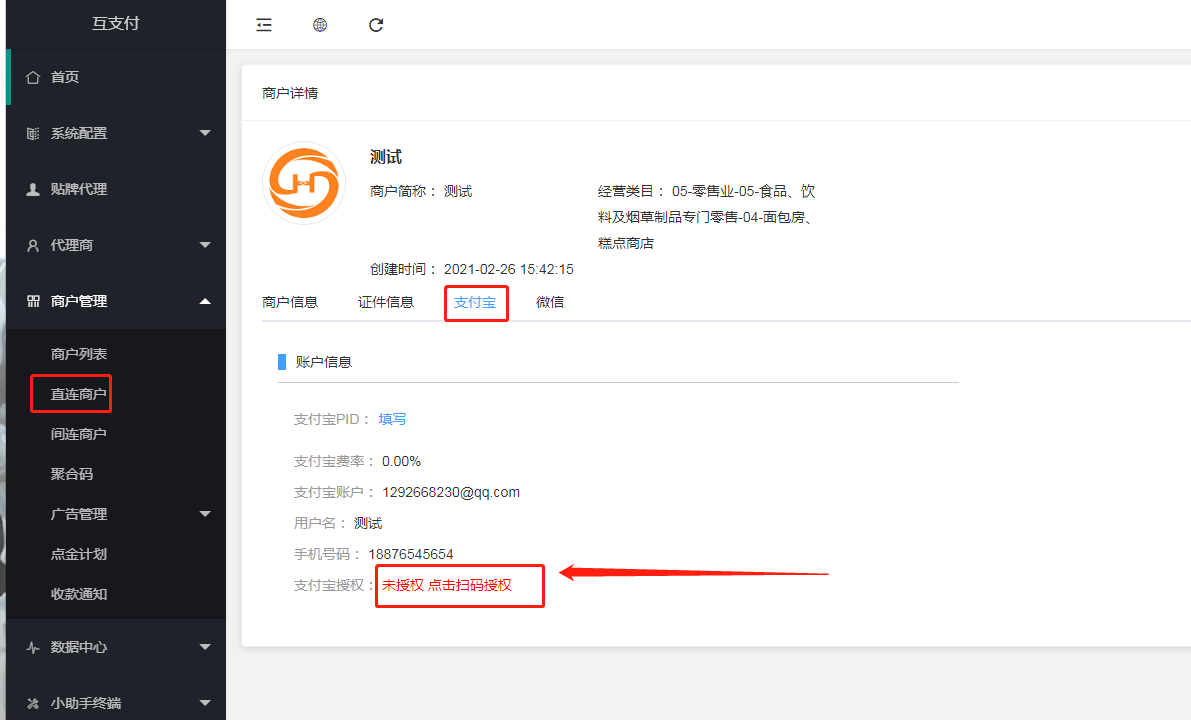Expand the 广告管理 submenu arrow
The width and height of the screenshot is (1191, 720).
pos(205,514)
